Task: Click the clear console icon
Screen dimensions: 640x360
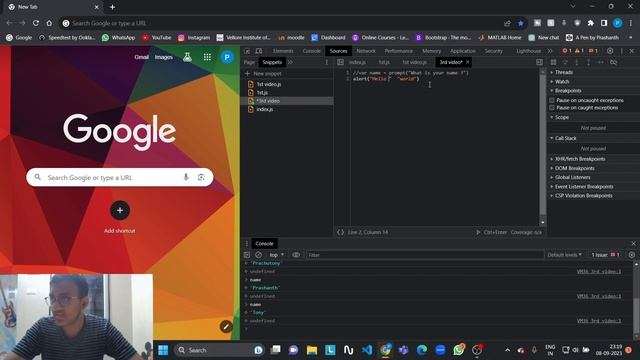Action: click(x=258, y=255)
